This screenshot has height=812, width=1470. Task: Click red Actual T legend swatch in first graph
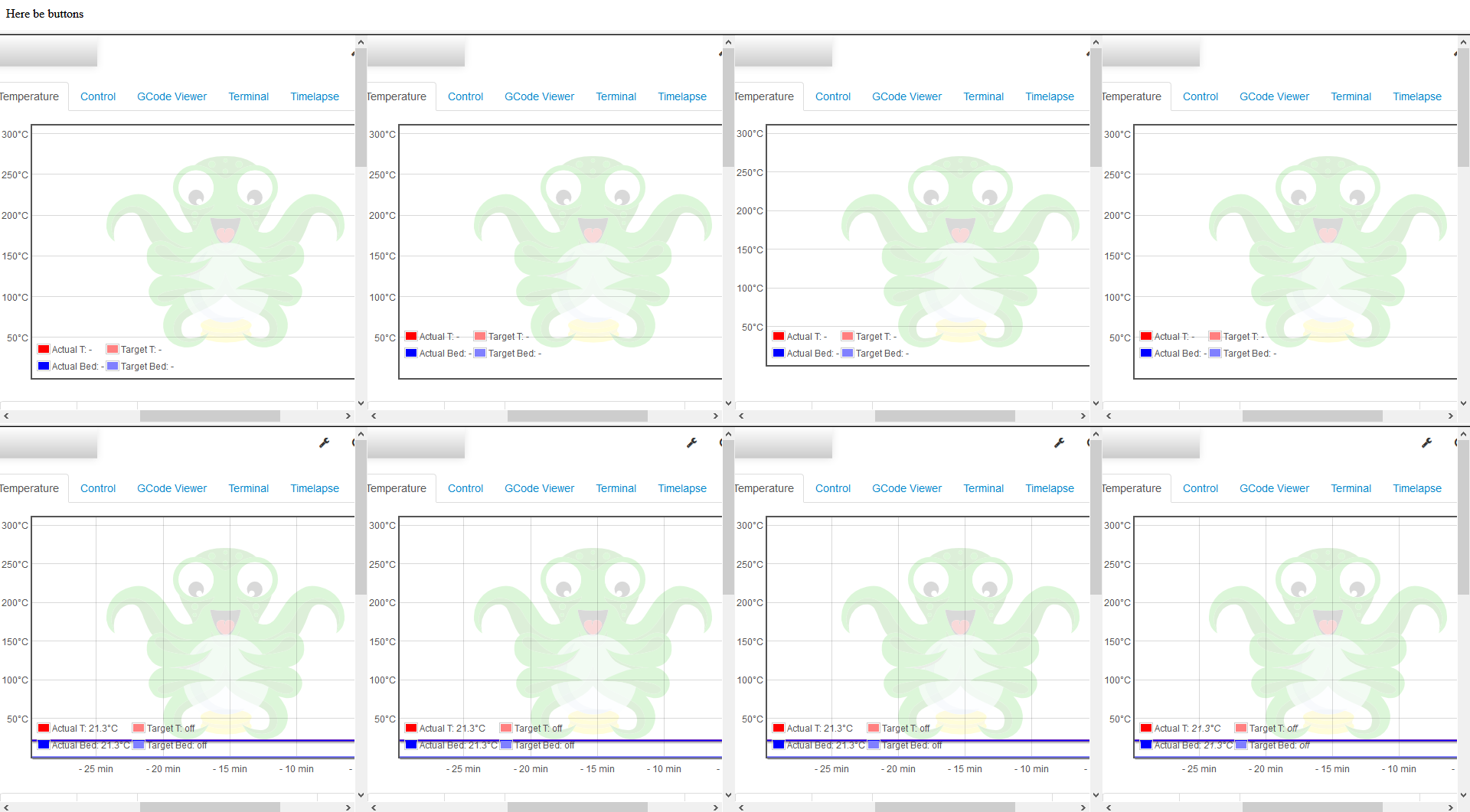(x=44, y=348)
